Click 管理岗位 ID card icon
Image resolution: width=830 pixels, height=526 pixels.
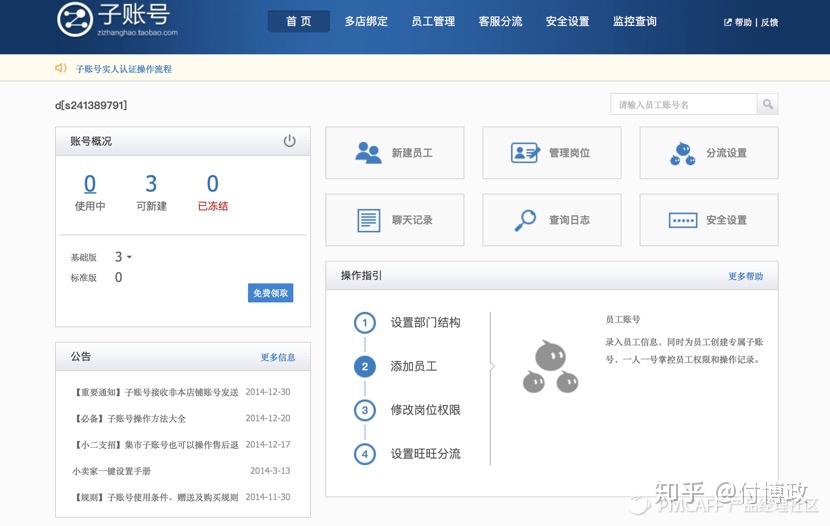click(x=525, y=152)
